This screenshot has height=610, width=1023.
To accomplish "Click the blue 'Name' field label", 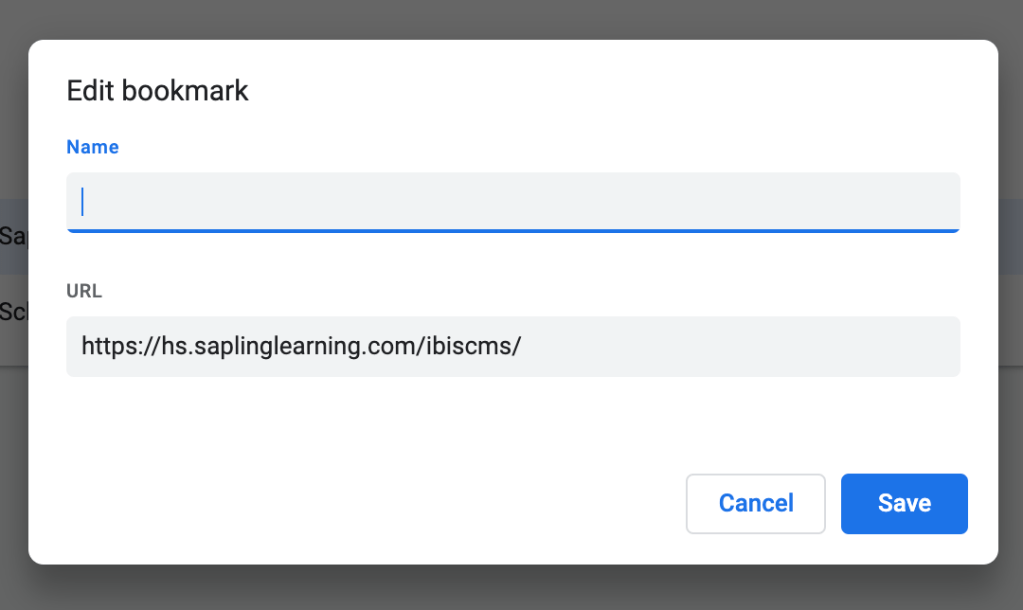I will (92, 147).
